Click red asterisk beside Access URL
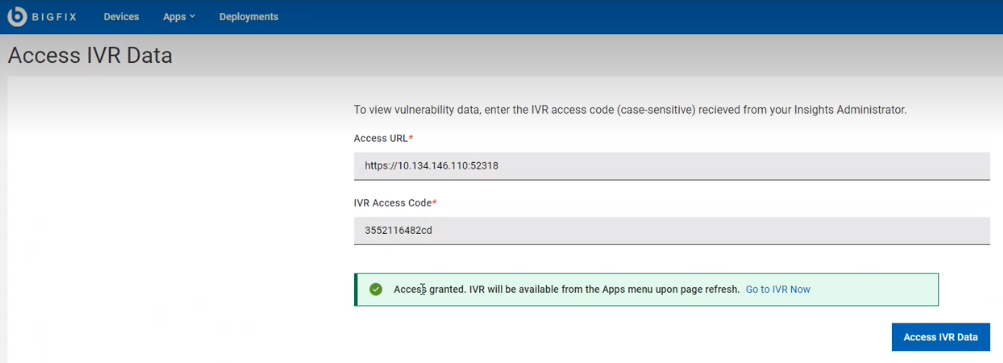This screenshot has width=1003, height=363. tap(411, 138)
